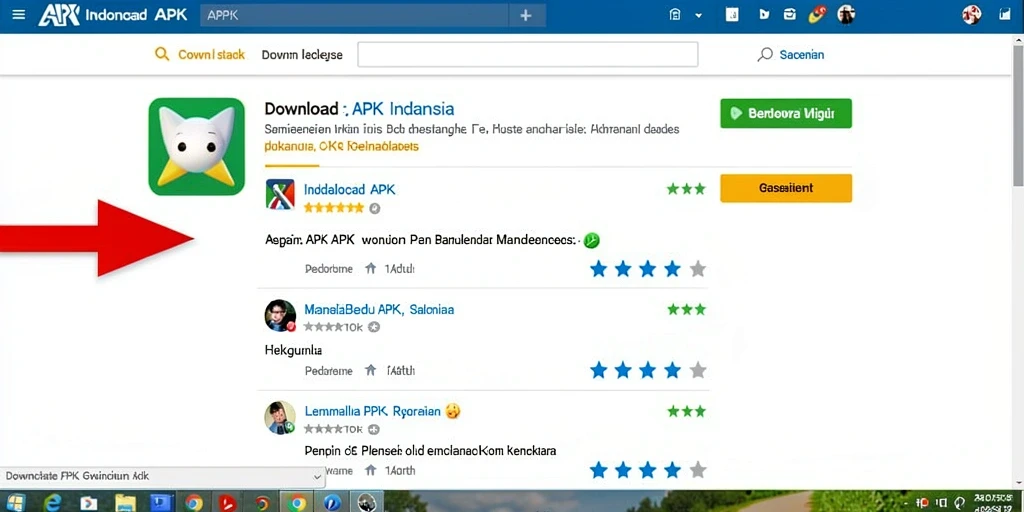Open the 'Lemmallia PPK Rgoraian' link

point(372,411)
